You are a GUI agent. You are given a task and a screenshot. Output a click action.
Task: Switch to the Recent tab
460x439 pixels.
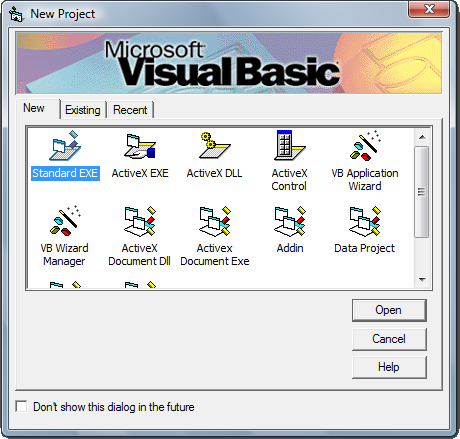130,110
